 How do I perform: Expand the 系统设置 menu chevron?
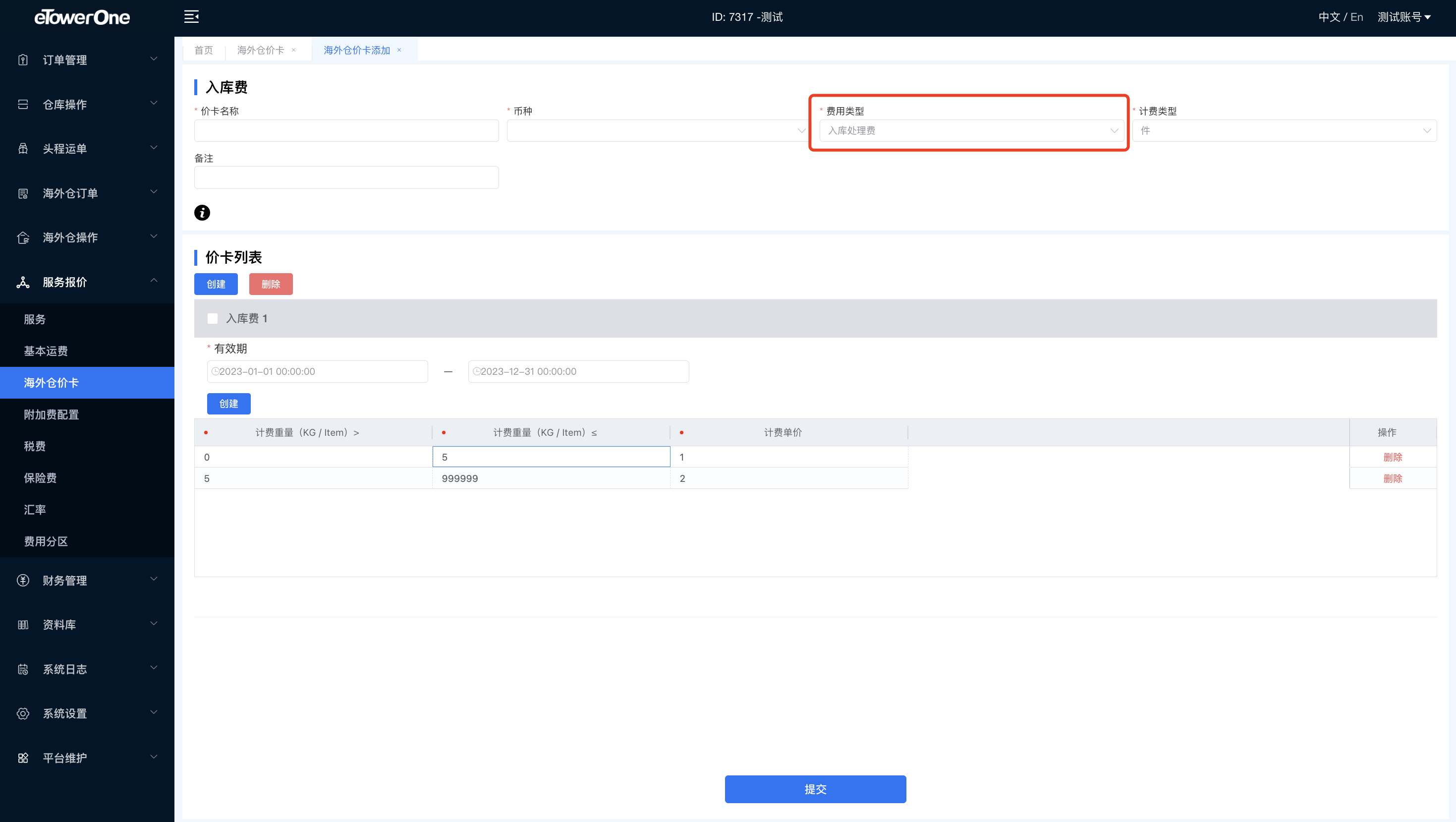coord(154,712)
